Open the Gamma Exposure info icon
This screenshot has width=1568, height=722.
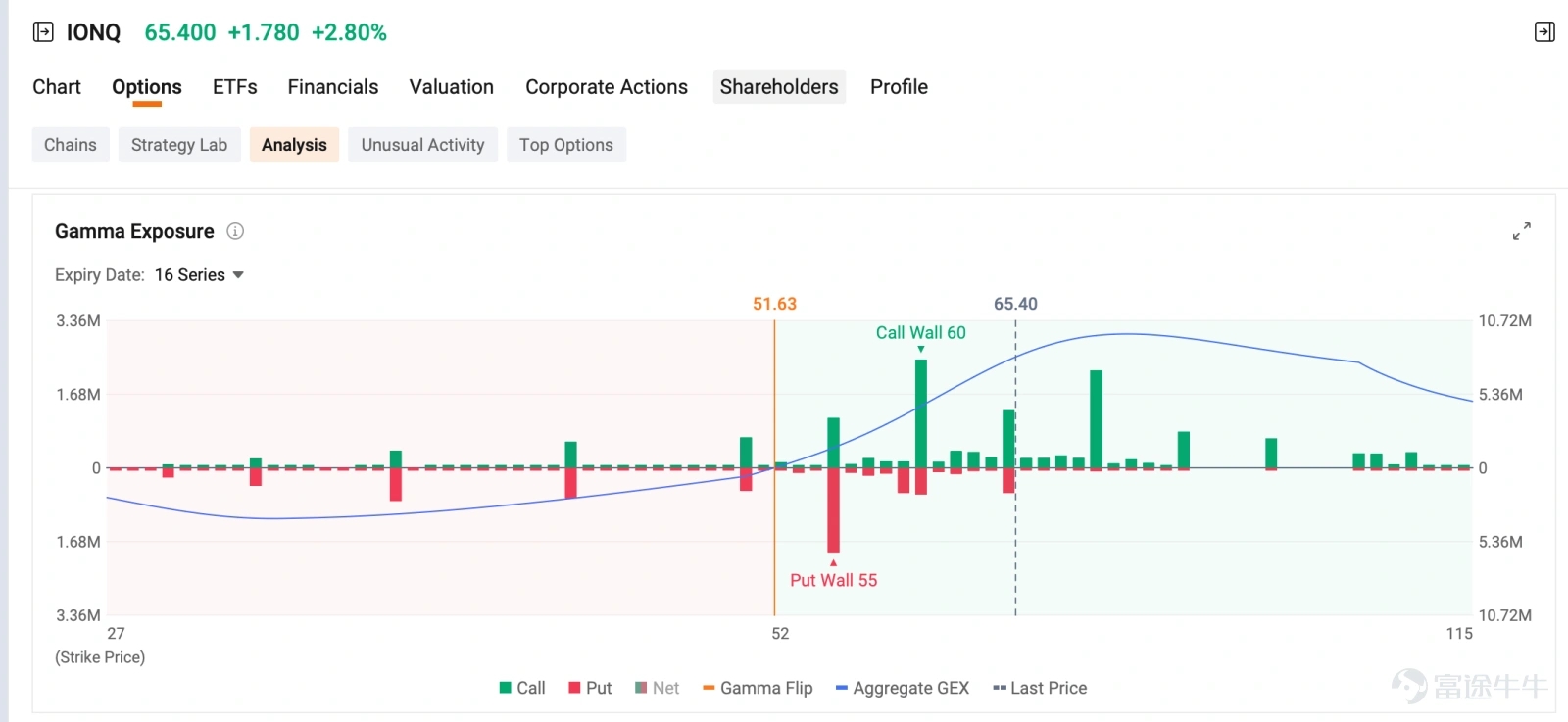click(235, 231)
